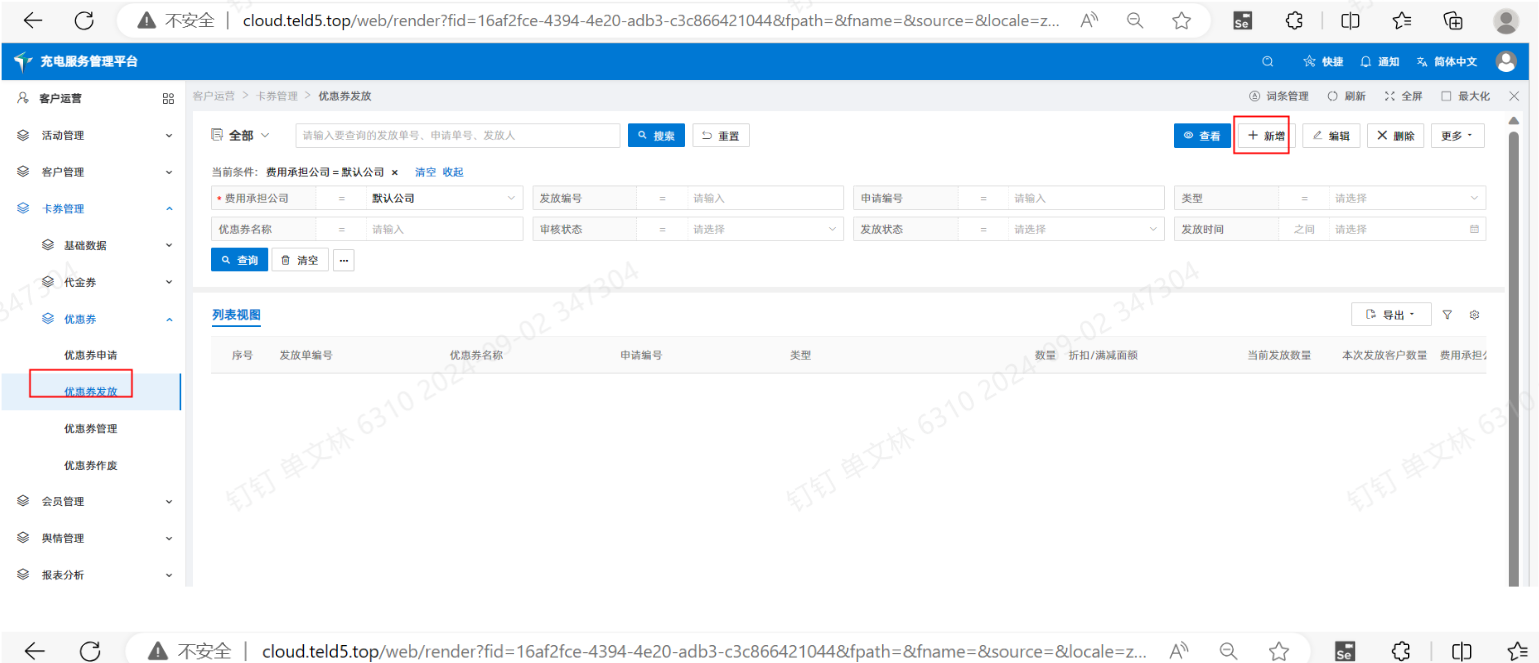Expand the 更多 dropdown button

[x=1457, y=136]
